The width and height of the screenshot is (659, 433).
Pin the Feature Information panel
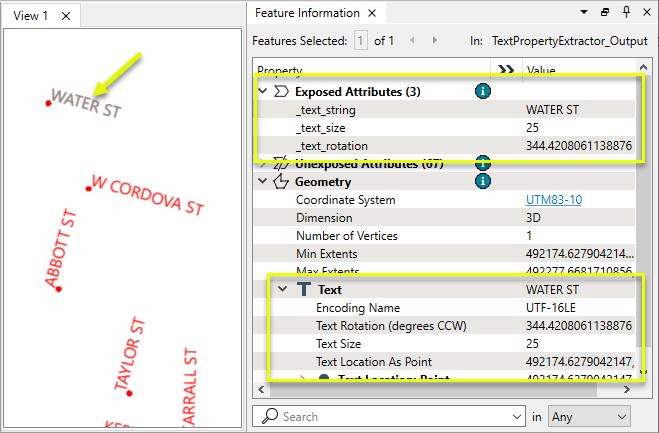pyautogui.click(x=627, y=13)
